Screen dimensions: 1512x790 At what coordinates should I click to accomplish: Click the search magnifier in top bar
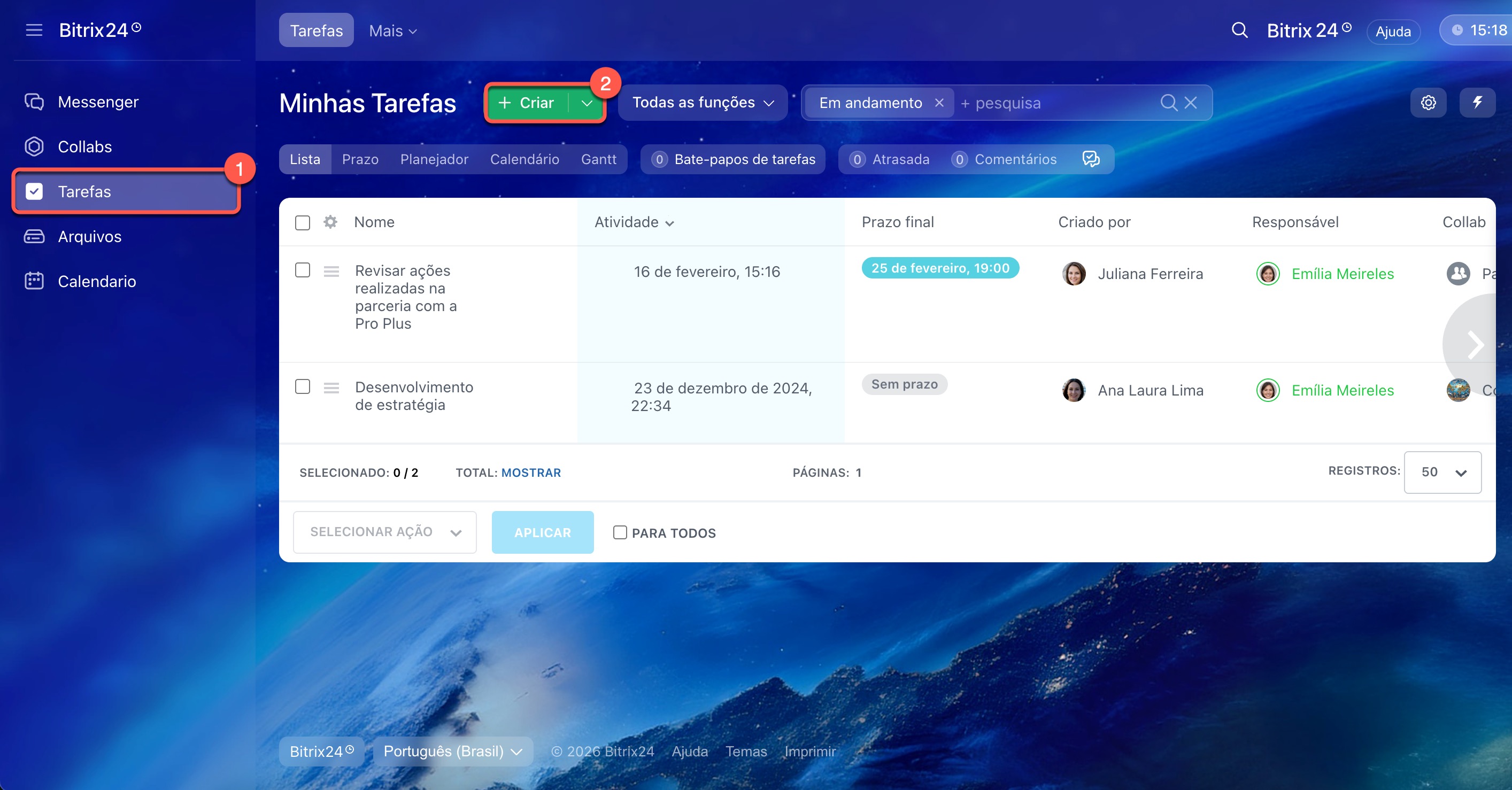click(x=1239, y=30)
